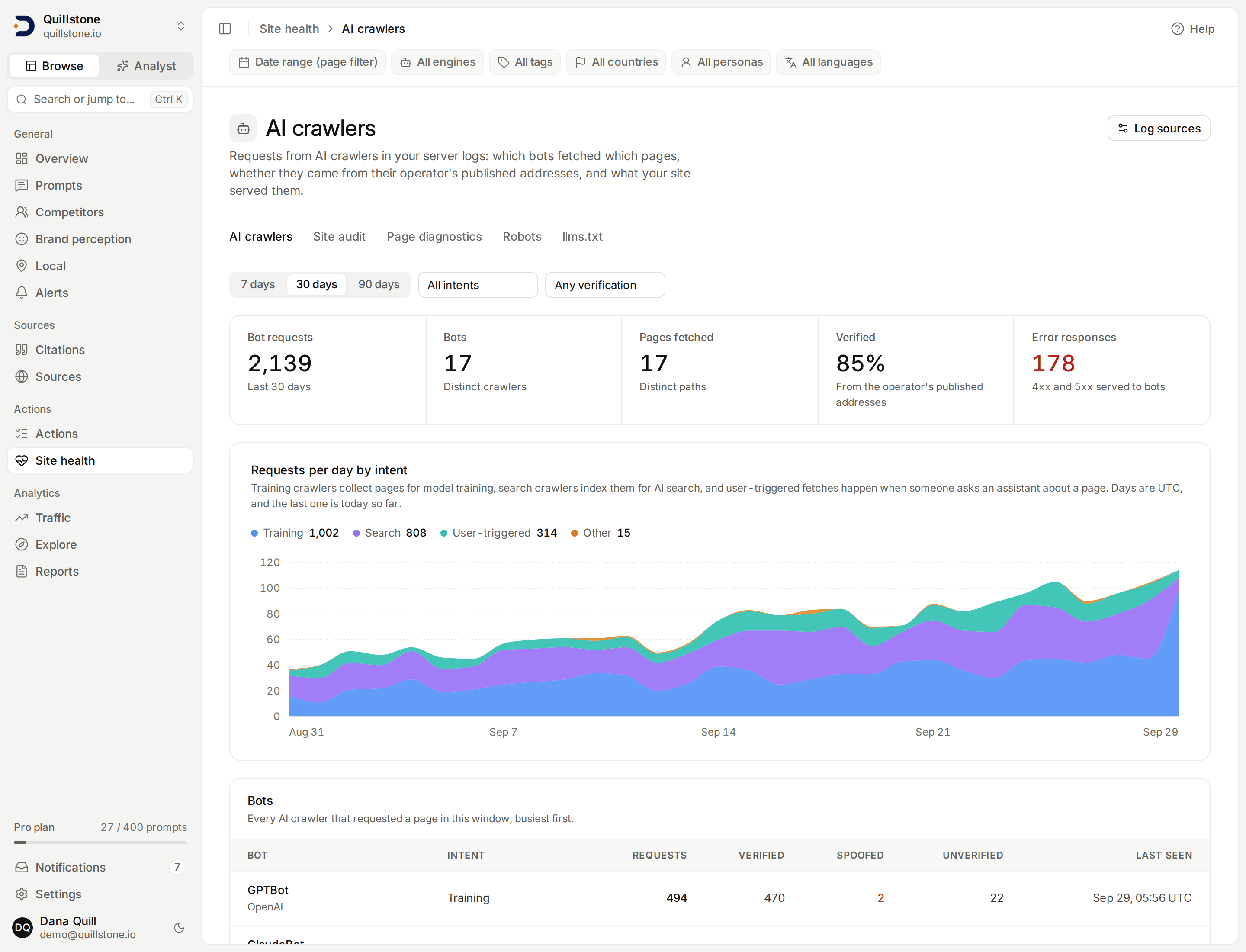Viewport: 1246px width, 952px height.
Task: Open Competitors section
Action: [x=100, y=212]
